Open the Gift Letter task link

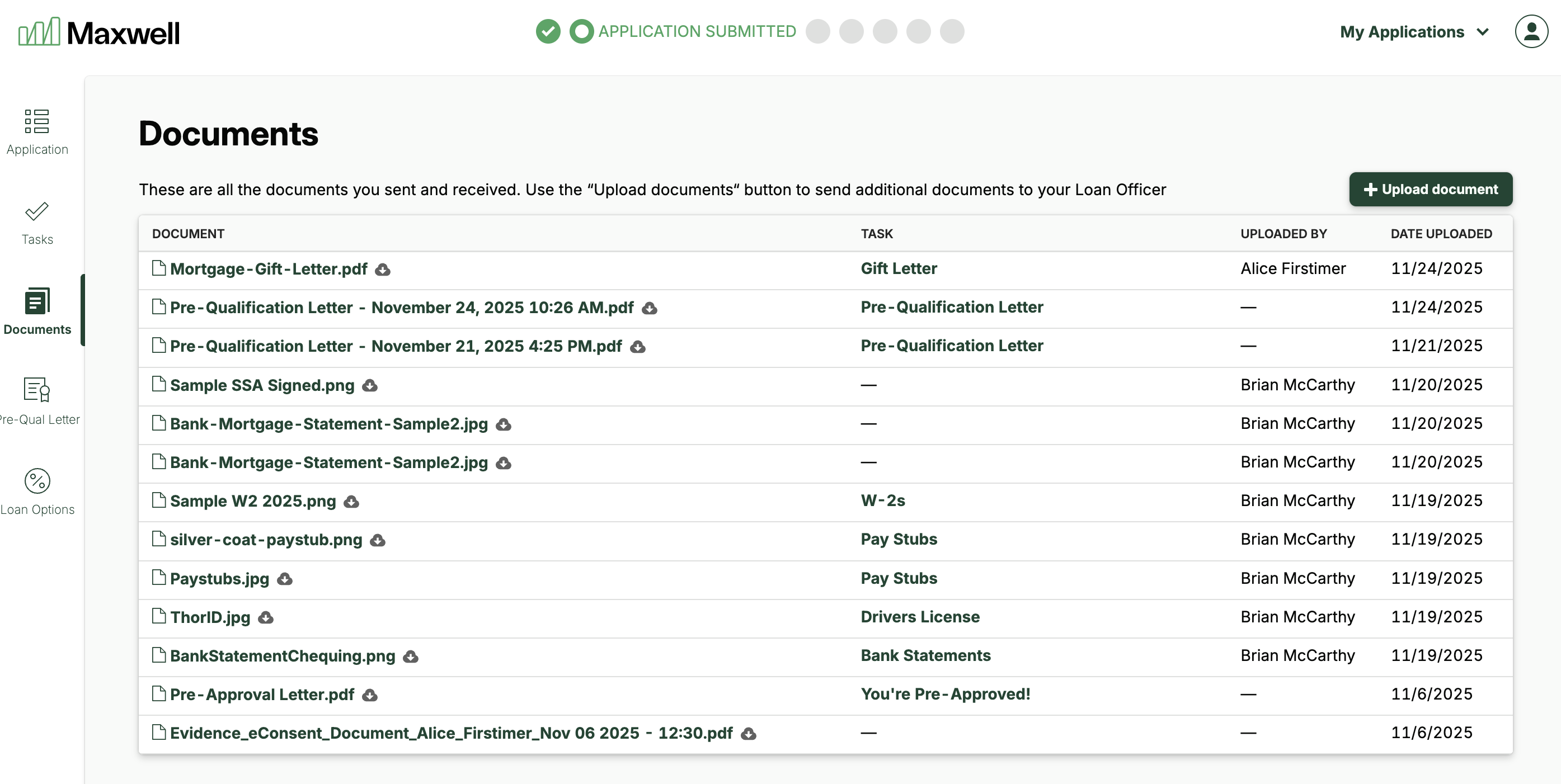pos(898,268)
